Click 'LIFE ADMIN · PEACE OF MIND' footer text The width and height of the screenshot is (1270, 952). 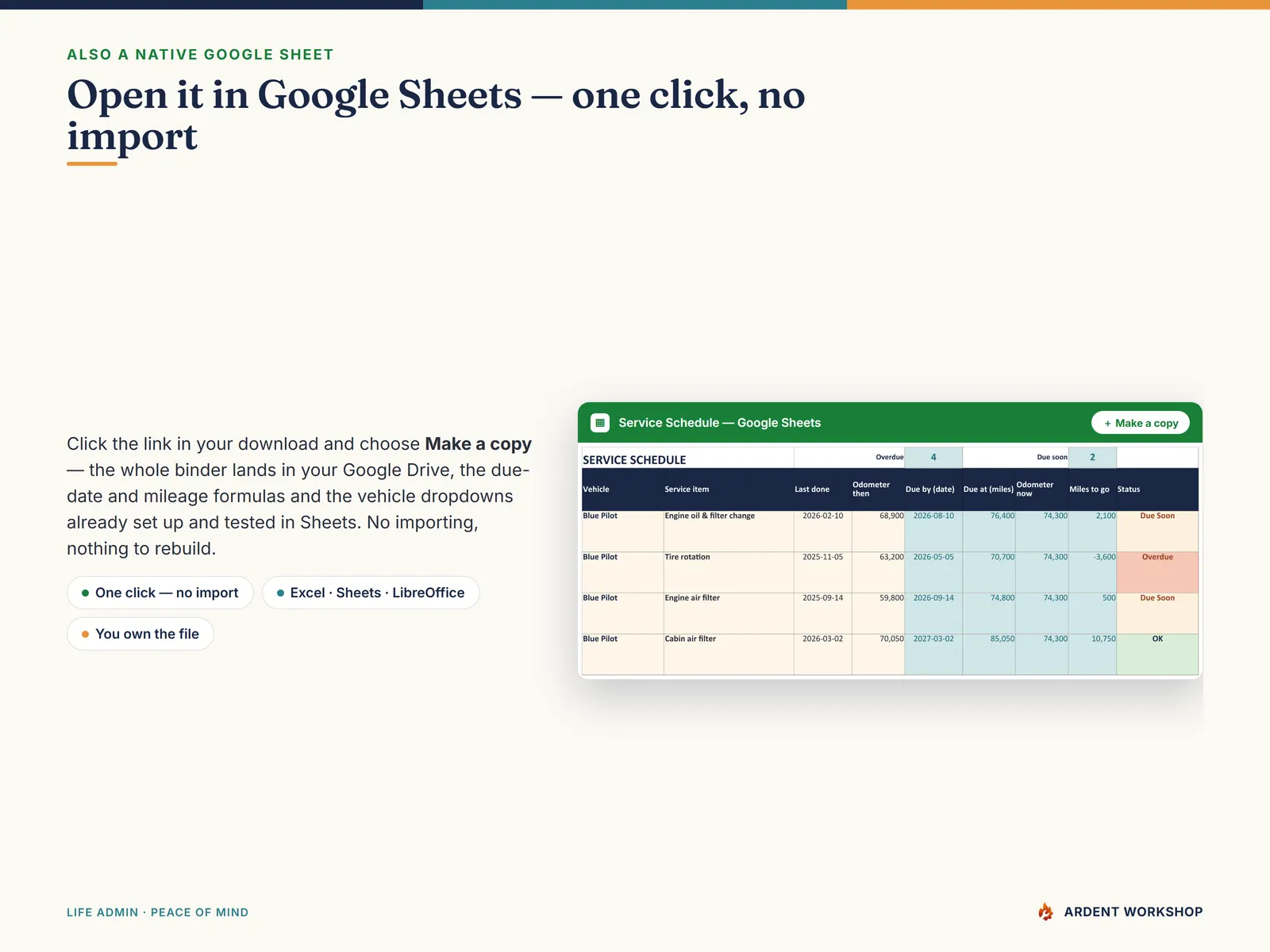[157, 912]
